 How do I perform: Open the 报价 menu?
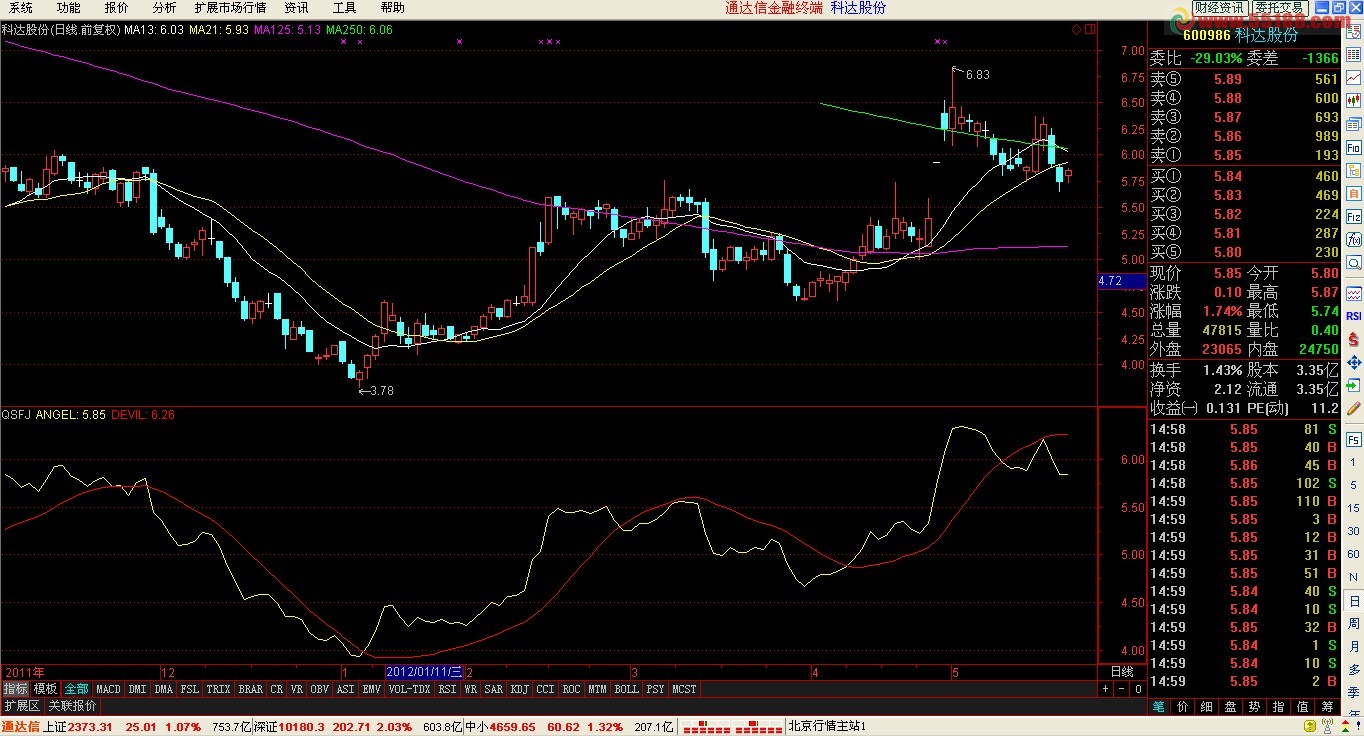pyautogui.click(x=117, y=8)
